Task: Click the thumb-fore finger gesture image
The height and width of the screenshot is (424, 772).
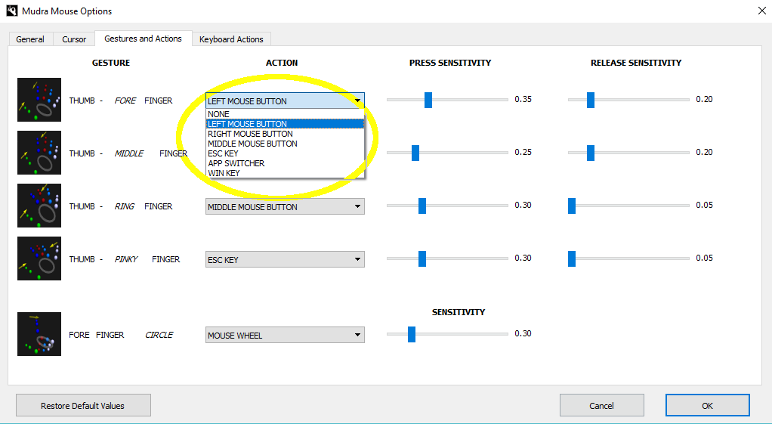Action: [39, 100]
